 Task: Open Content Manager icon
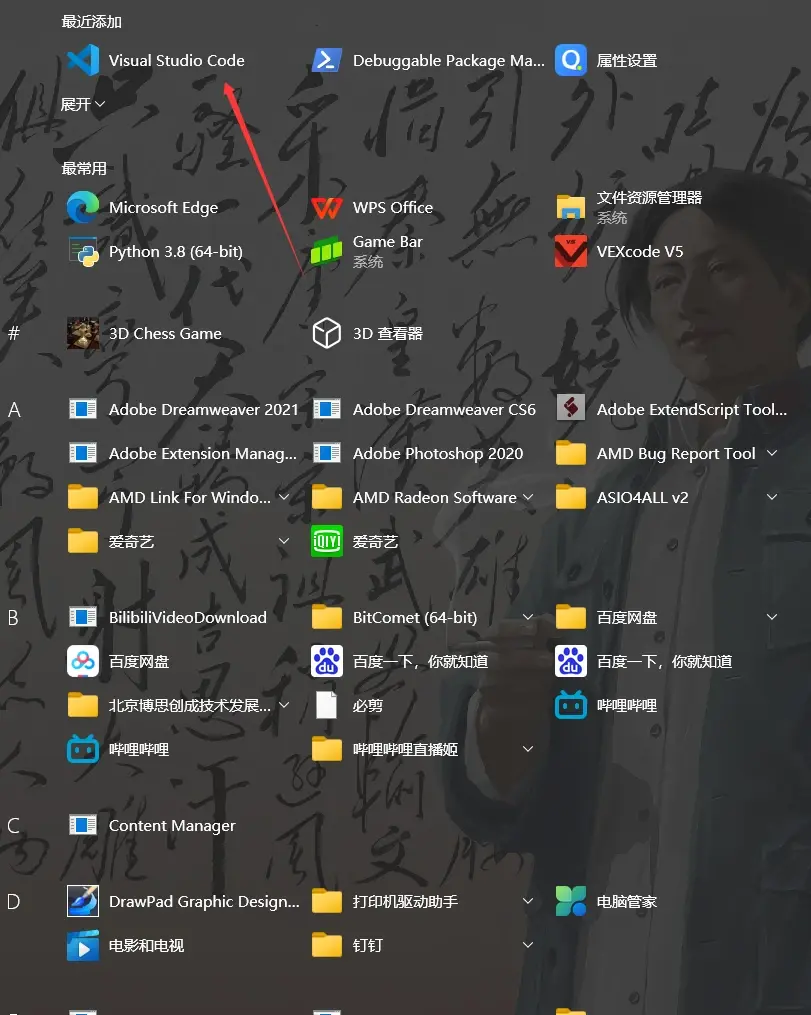83,825
